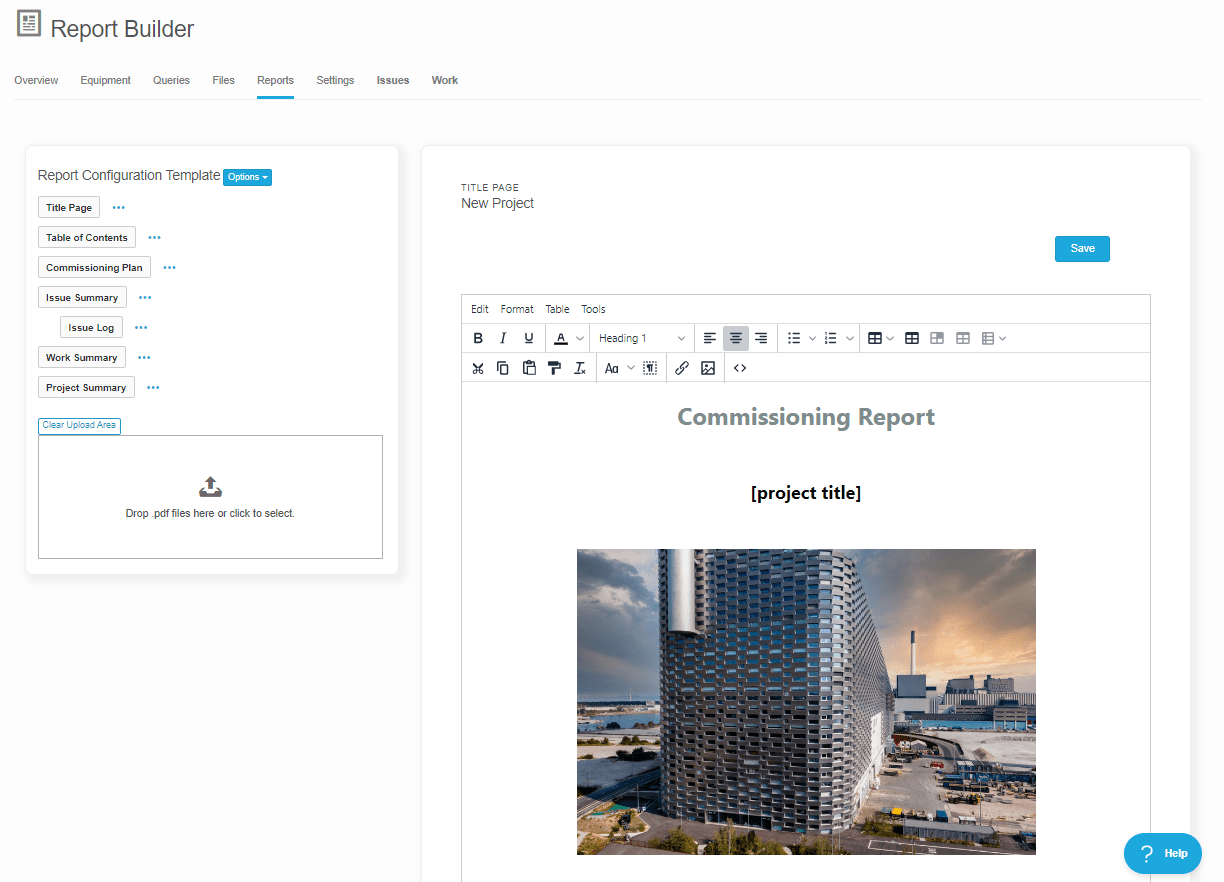Click the table row header icon
The height and width of the screenshot is (882, 1224).
937,338
